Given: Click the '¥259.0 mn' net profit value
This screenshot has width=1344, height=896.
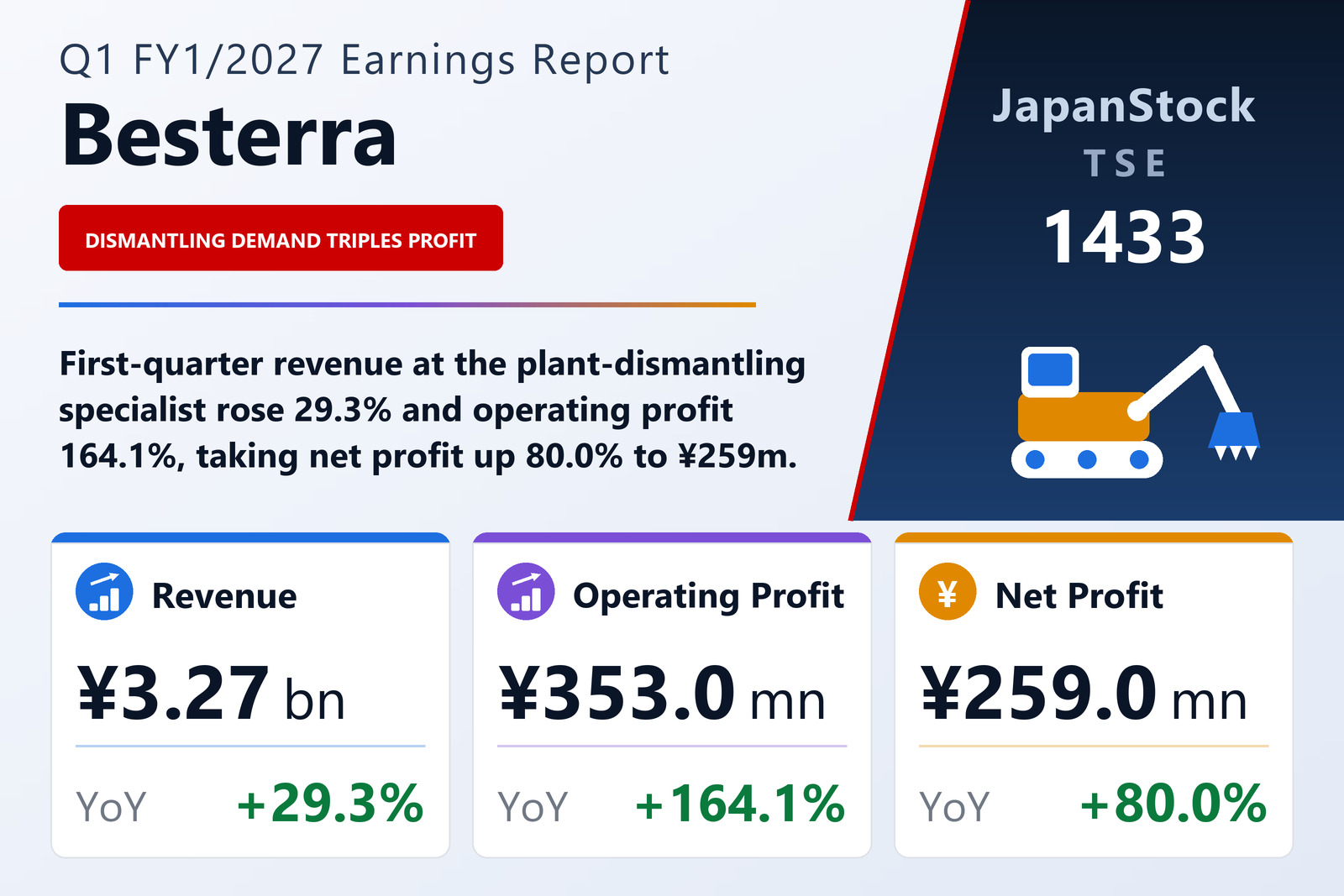Looking at the screenshot, I should coord(1084,694).
